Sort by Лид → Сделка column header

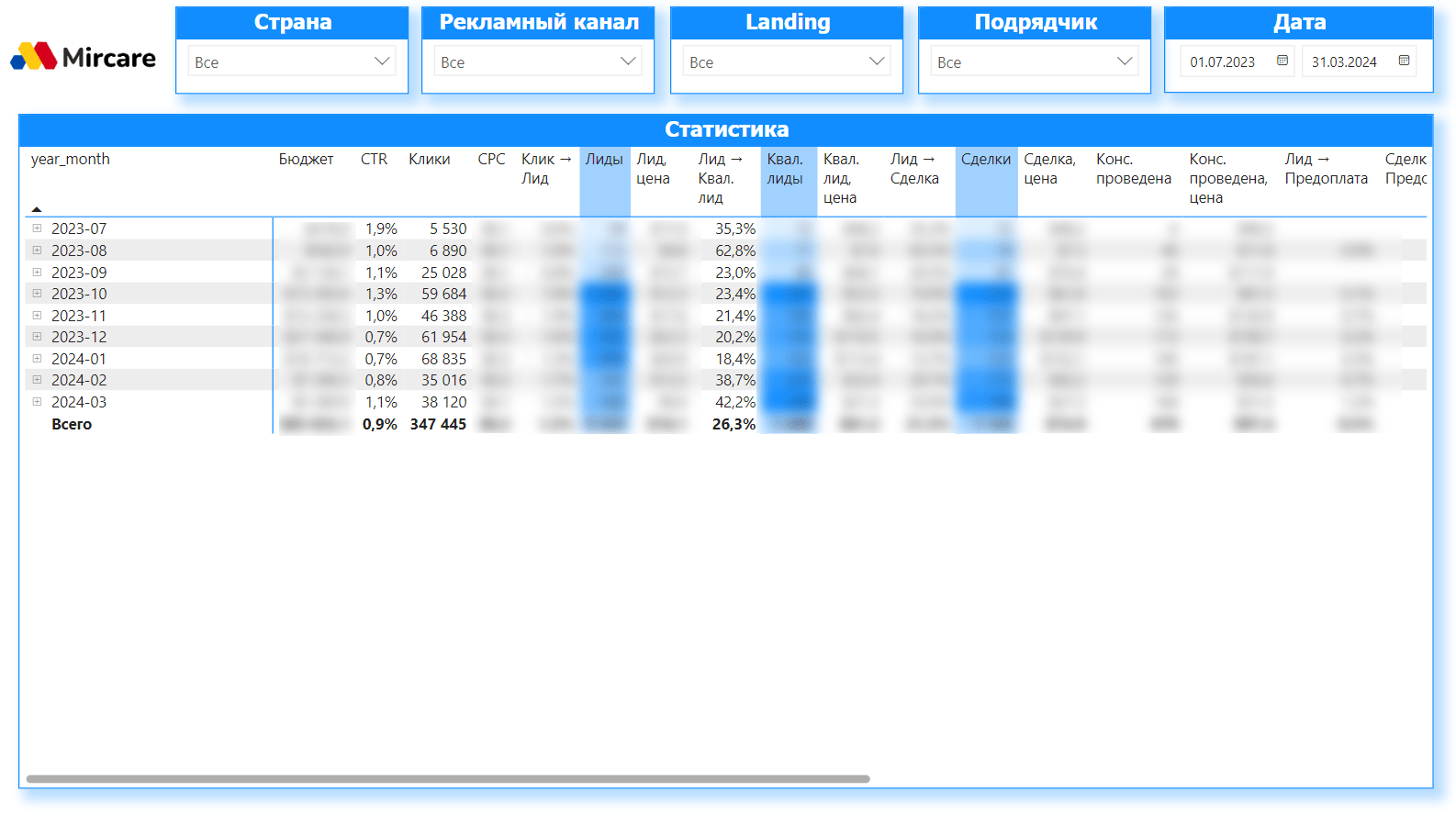tap(914, 169)
